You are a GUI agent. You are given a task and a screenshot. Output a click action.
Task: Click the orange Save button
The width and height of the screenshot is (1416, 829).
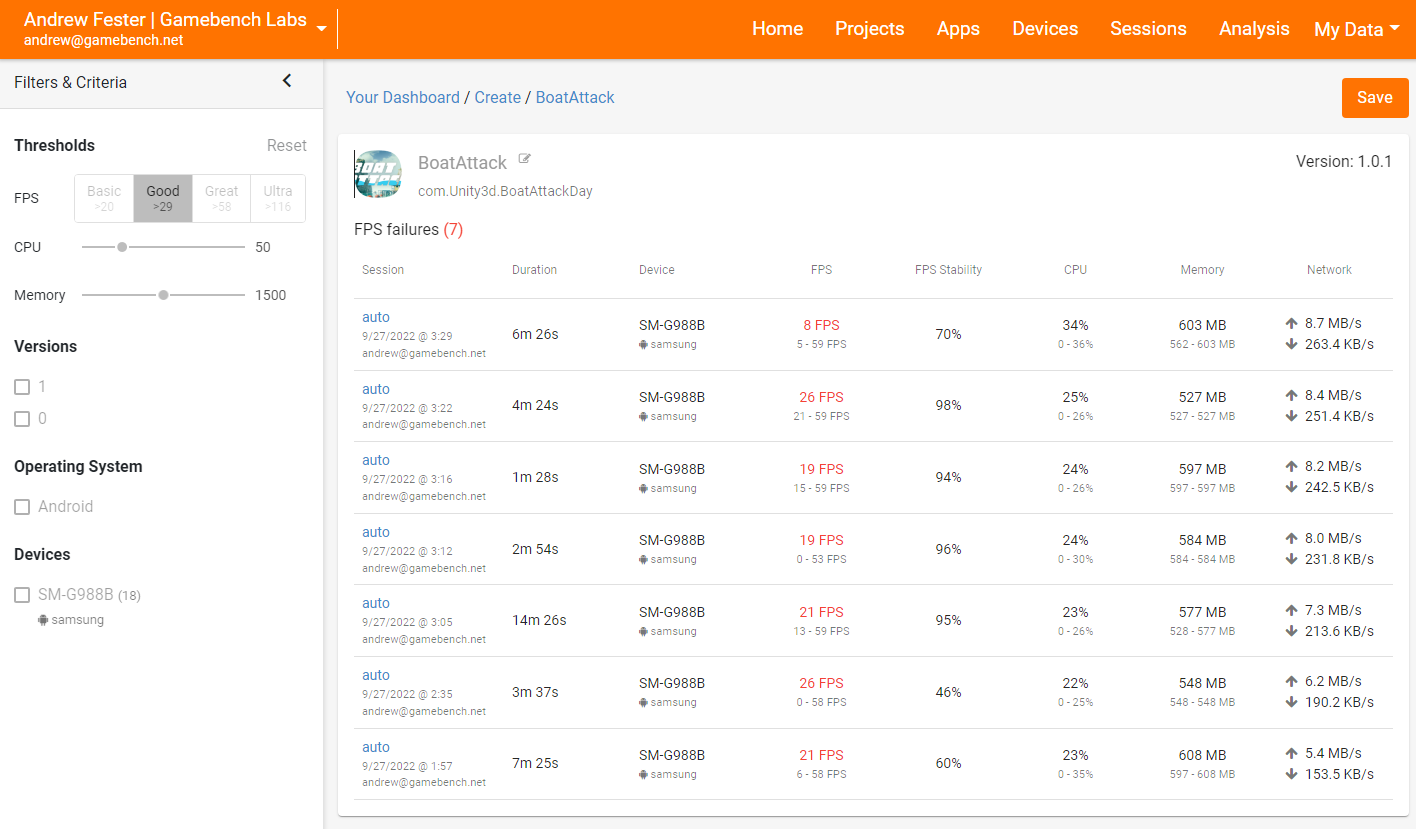1375,97
